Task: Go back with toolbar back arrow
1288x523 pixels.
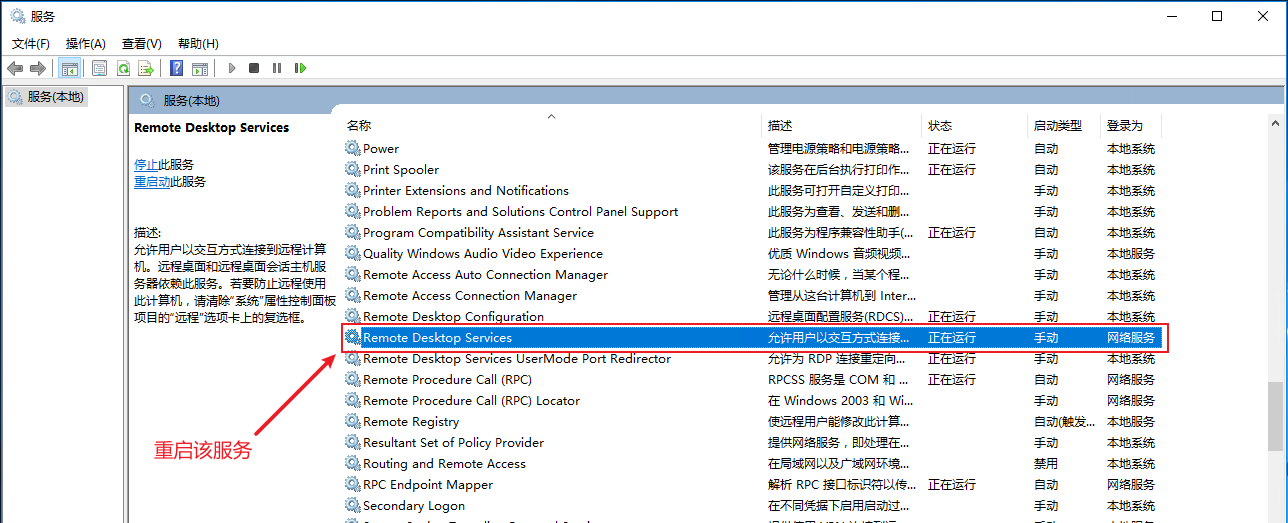Action: coord(15,68)
